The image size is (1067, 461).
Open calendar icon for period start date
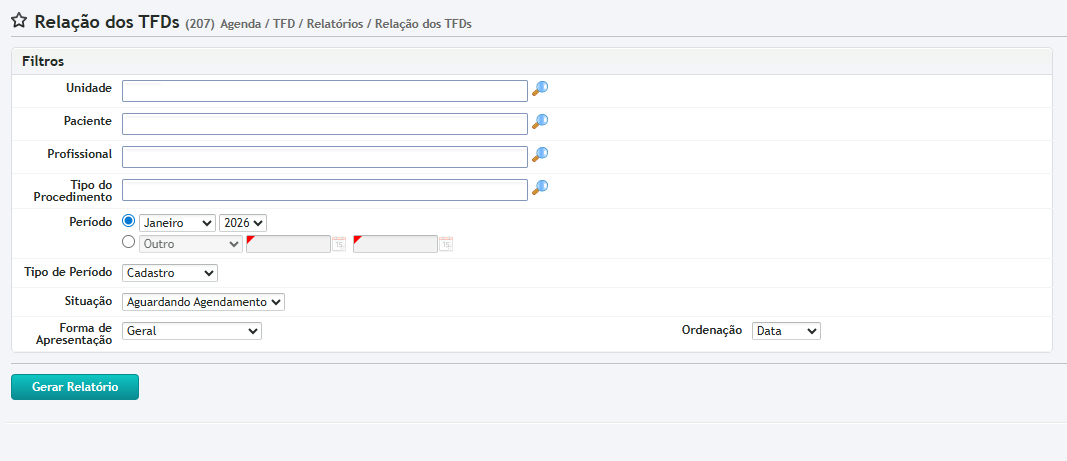tap(339, 243)
